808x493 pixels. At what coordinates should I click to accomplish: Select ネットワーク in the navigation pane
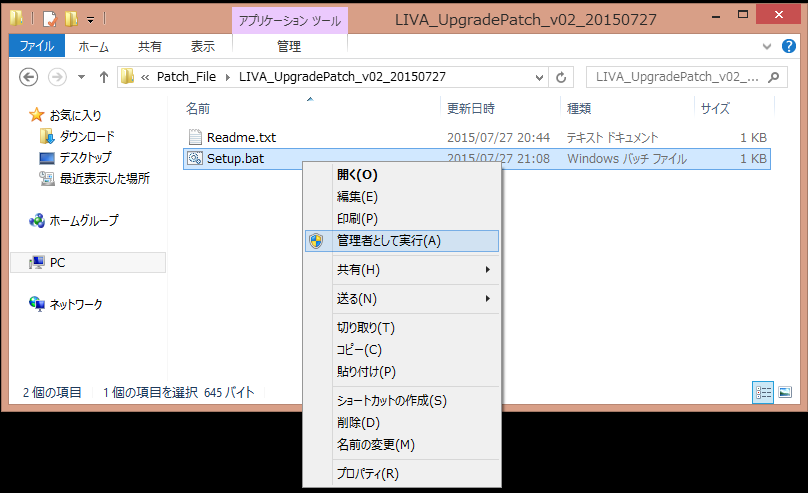[x=76, y=304]
